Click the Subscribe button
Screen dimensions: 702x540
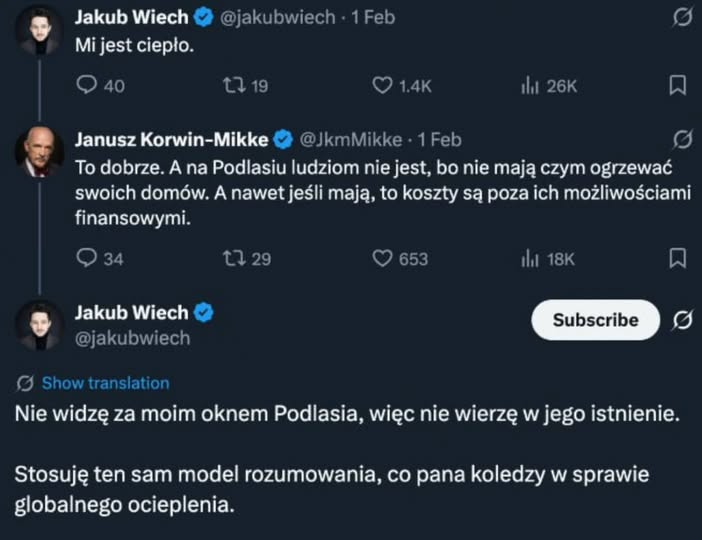596,320
